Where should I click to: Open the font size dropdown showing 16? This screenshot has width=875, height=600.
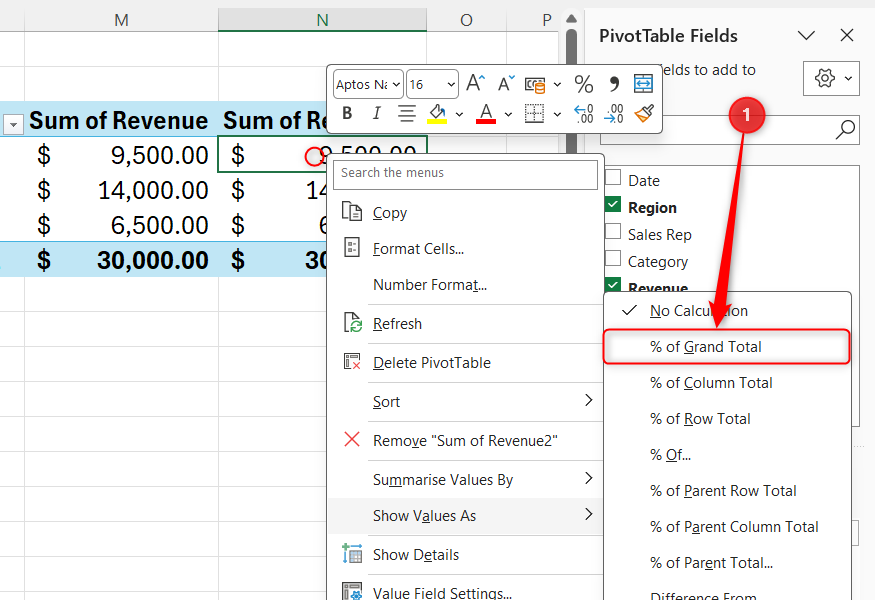coord(451,84)
